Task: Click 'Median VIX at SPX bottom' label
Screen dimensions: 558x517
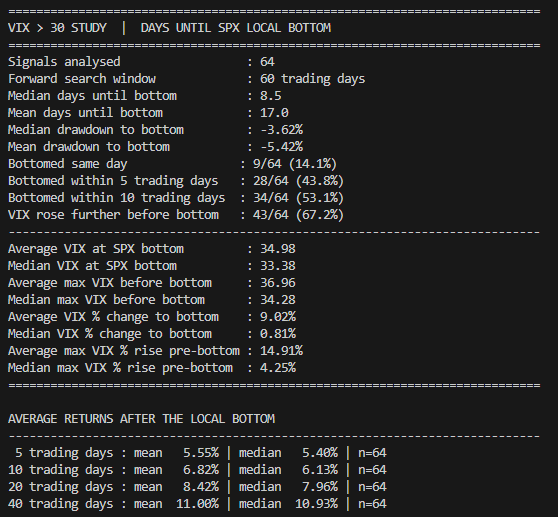Action: tap(92, 266)
